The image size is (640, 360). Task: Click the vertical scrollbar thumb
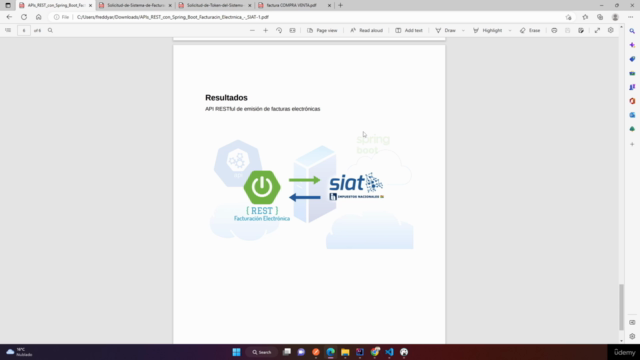click(621, 307)
